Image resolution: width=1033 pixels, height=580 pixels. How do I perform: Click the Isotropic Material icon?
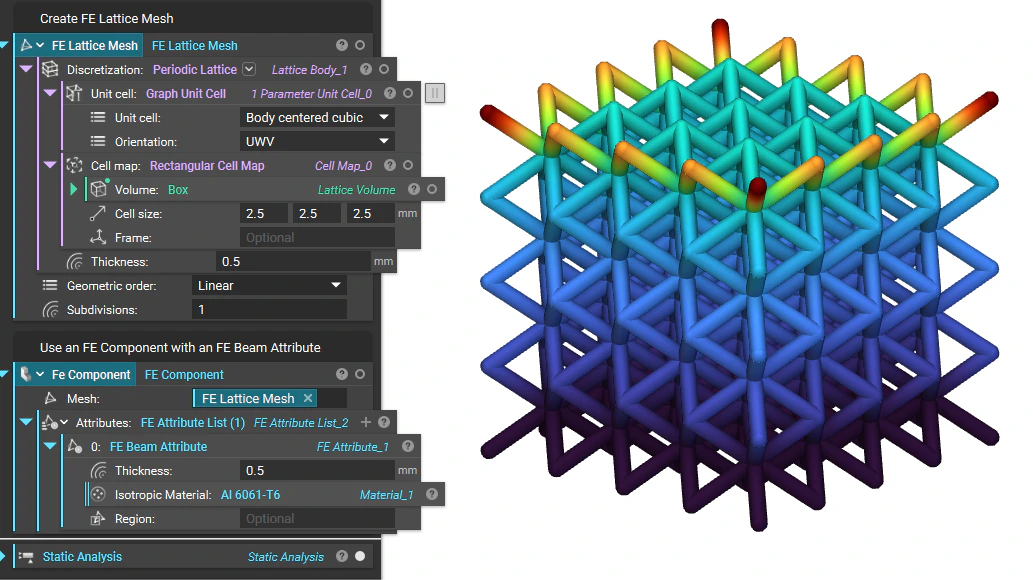point(97,494)
